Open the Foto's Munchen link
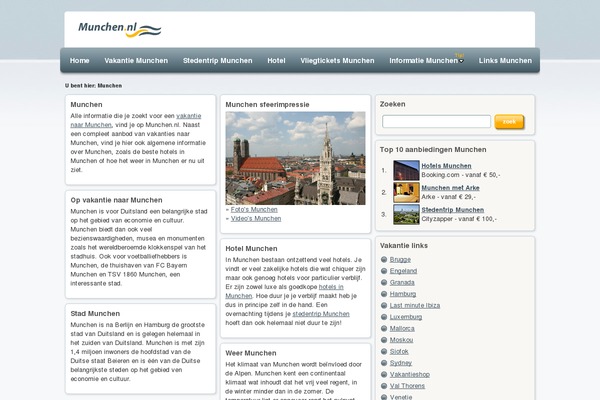Image resolution: width=600 pixels, height=400 pixels. [x=254, y=209]
